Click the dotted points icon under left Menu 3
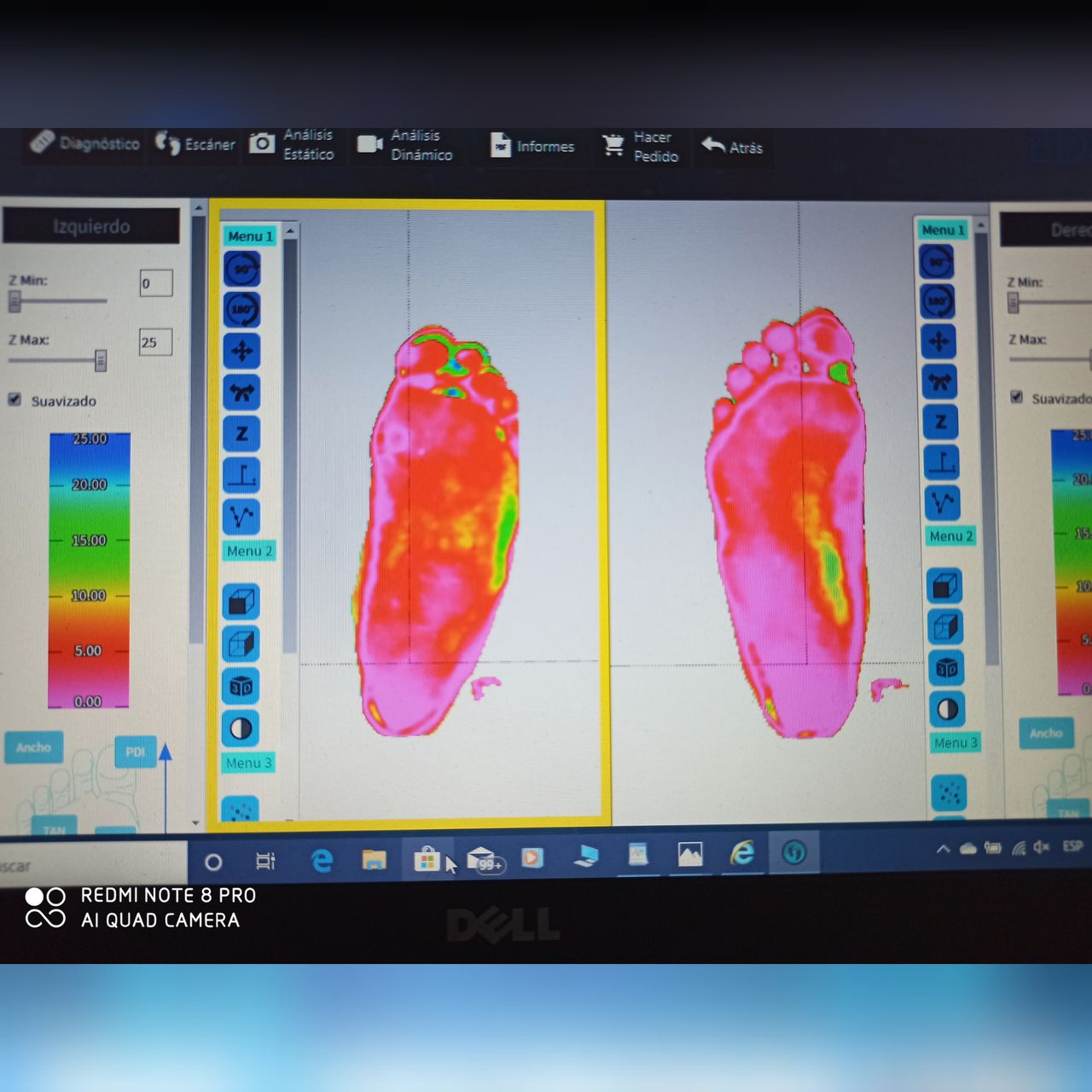Screen dimensions: 1092x1092 point(241,808)
